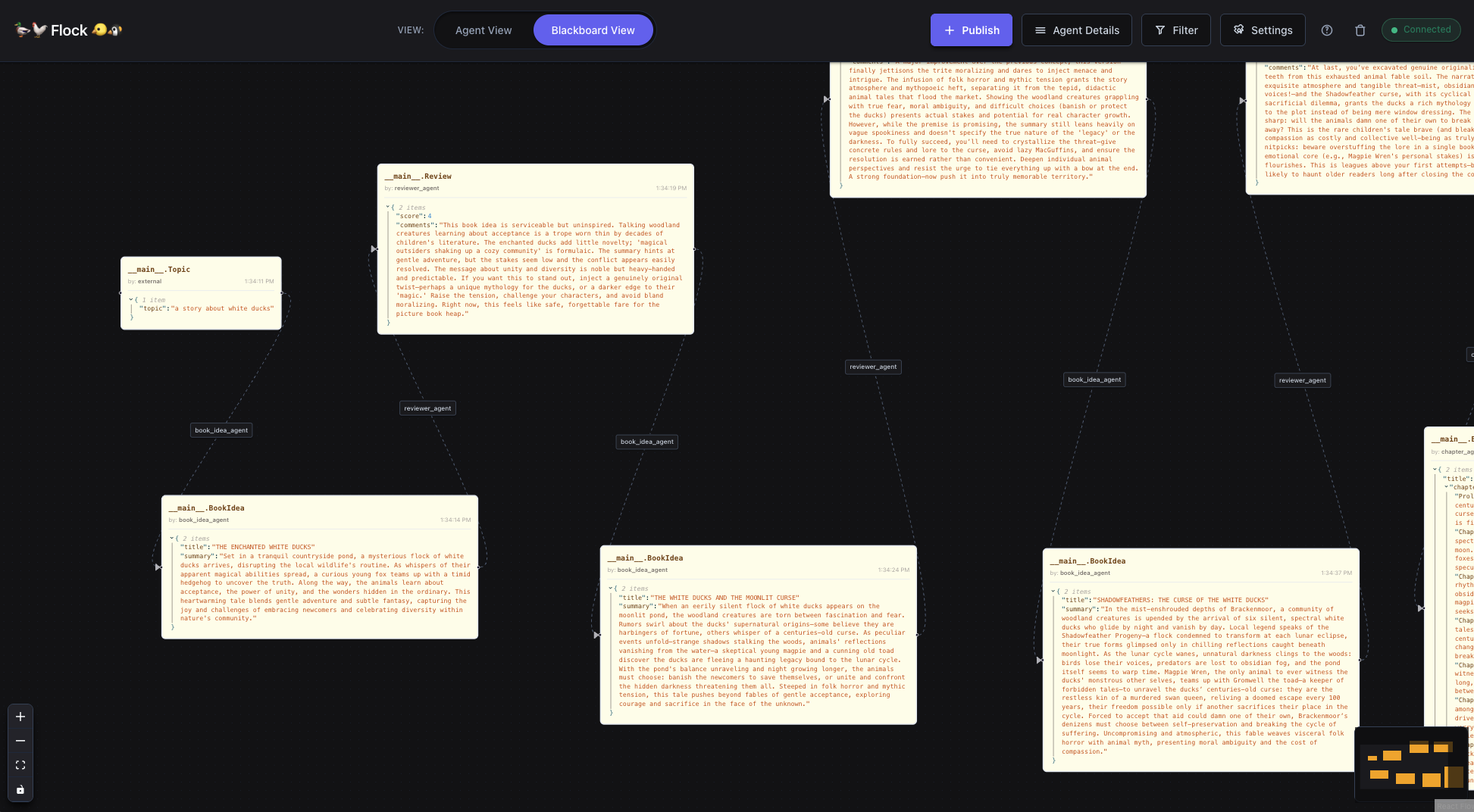The image size is (1474, 812).
Task: Collapse JSON tree in Review card
Action: click(x=388, y=207)
